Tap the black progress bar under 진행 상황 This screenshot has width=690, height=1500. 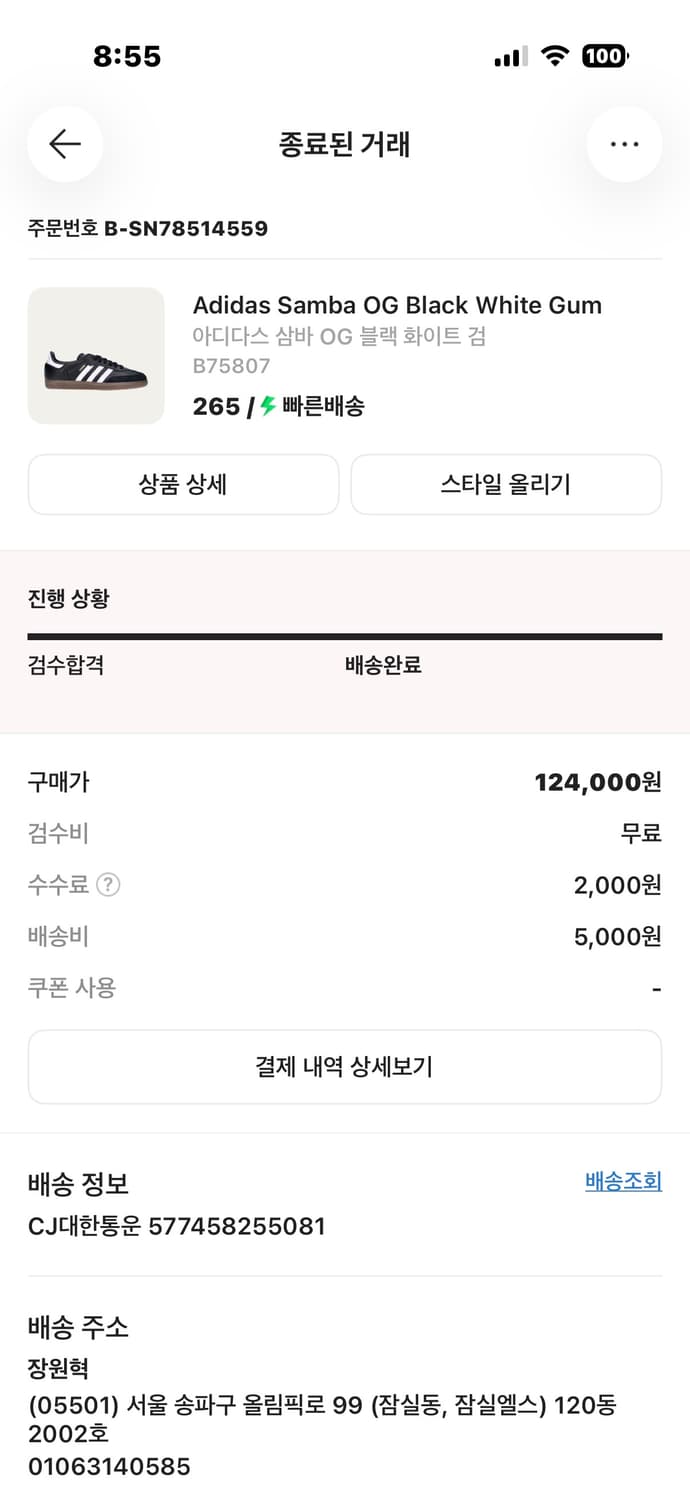(345, 635)
